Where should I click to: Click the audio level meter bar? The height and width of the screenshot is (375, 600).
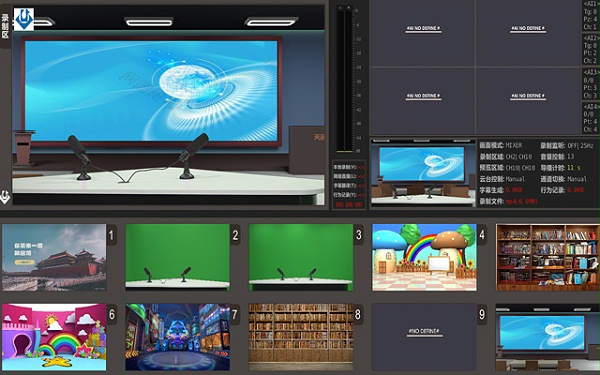click(344, 80)
